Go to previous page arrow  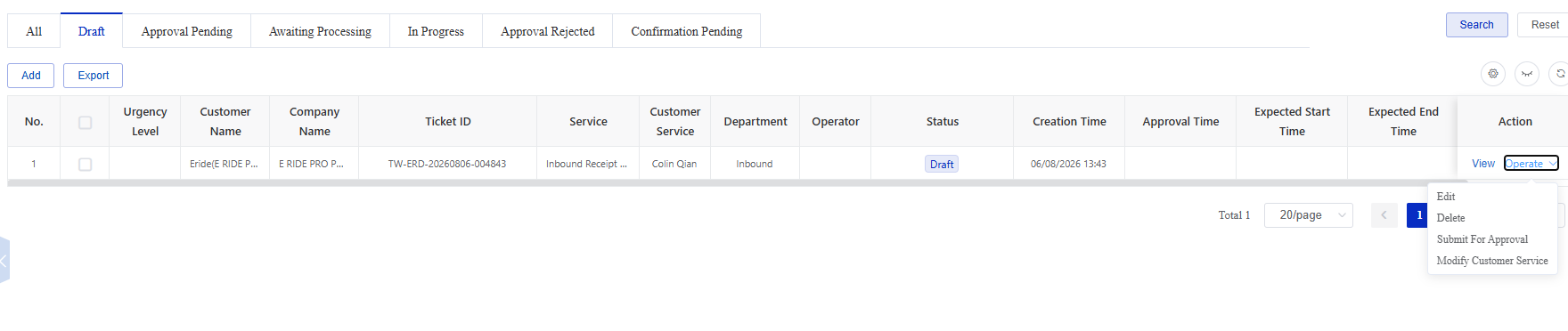point(1384,215)
